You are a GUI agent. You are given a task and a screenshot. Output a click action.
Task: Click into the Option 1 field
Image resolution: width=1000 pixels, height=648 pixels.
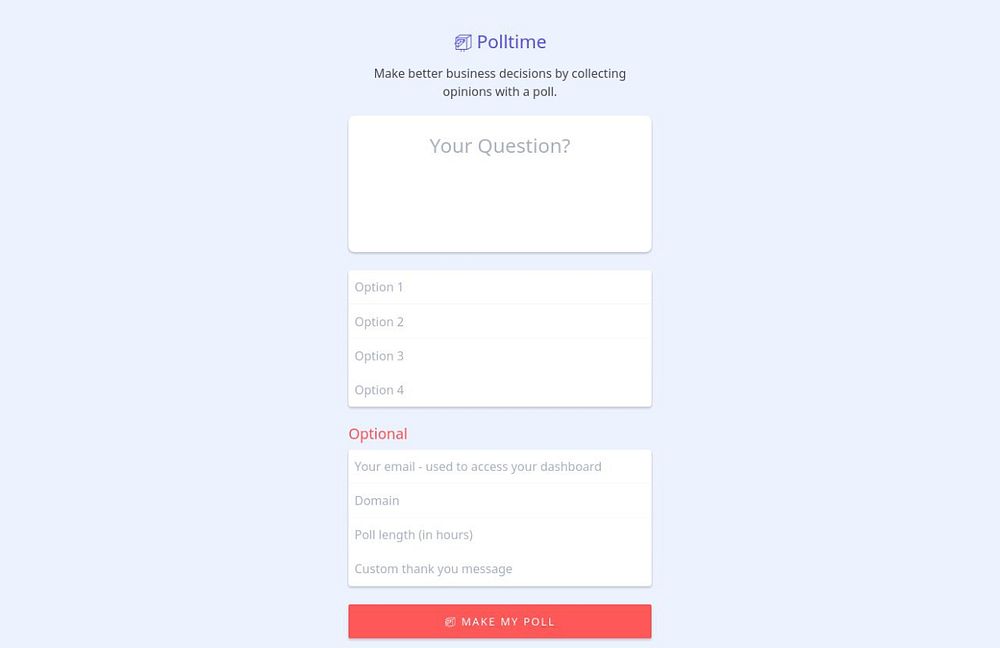click(499, 287)
